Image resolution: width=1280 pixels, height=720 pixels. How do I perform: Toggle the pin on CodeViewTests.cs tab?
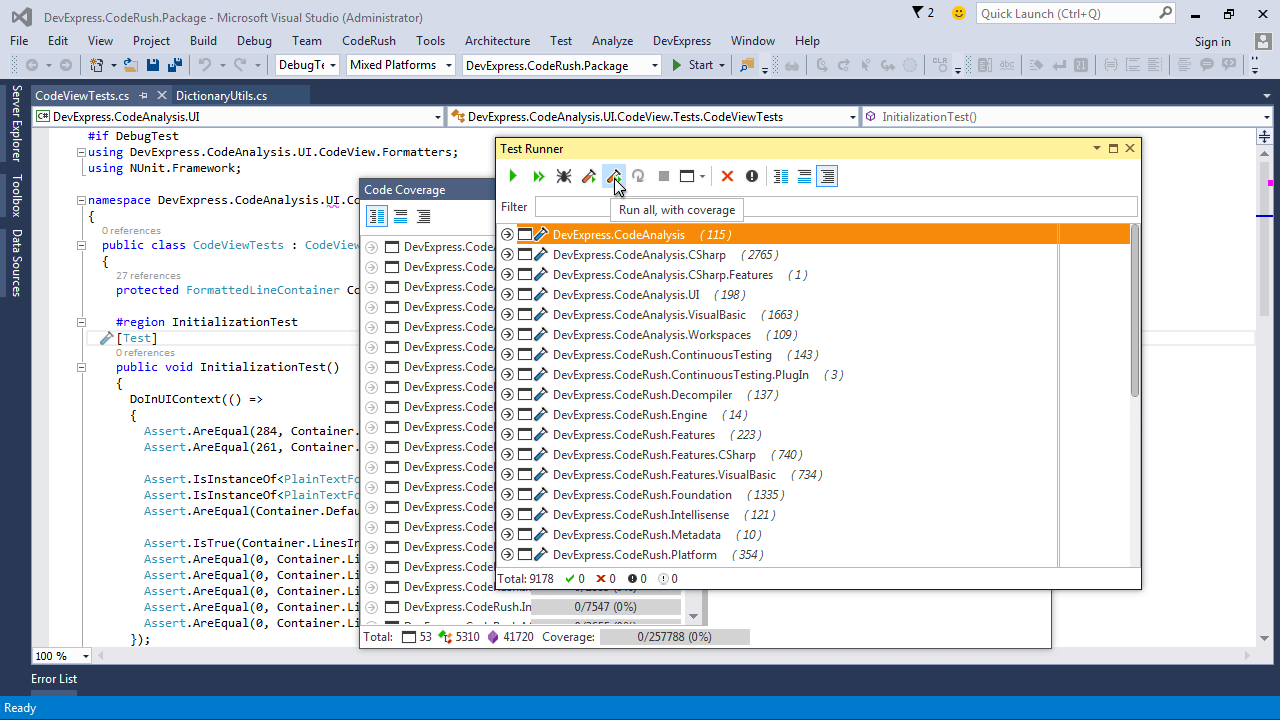(144, 96)
